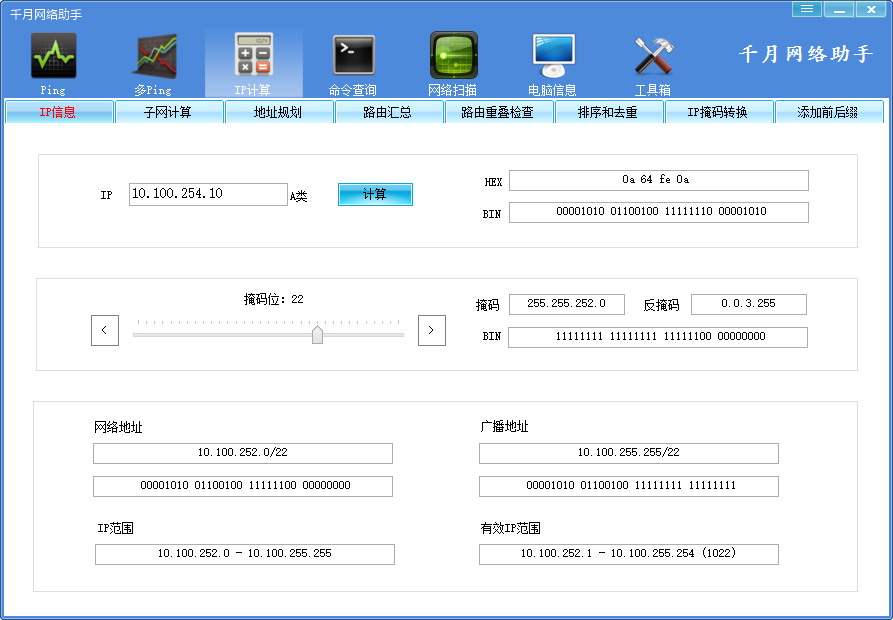Switch to the IP掩码转换 tab
The image size is (893, 620).
(719, 112)
